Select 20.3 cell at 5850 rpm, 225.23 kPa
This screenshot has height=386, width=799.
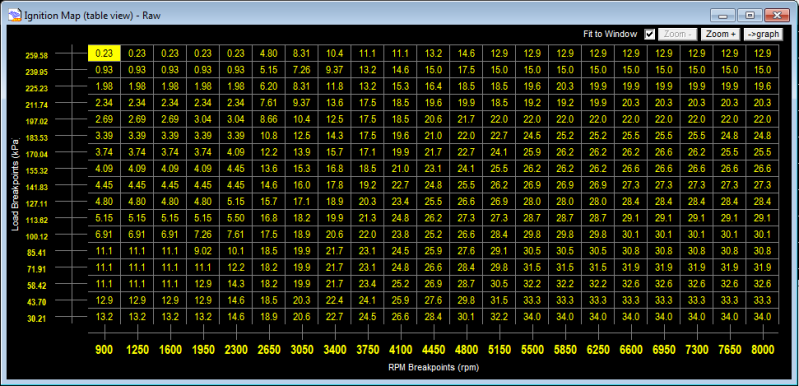pyautogui.click(x=565, y=86)
